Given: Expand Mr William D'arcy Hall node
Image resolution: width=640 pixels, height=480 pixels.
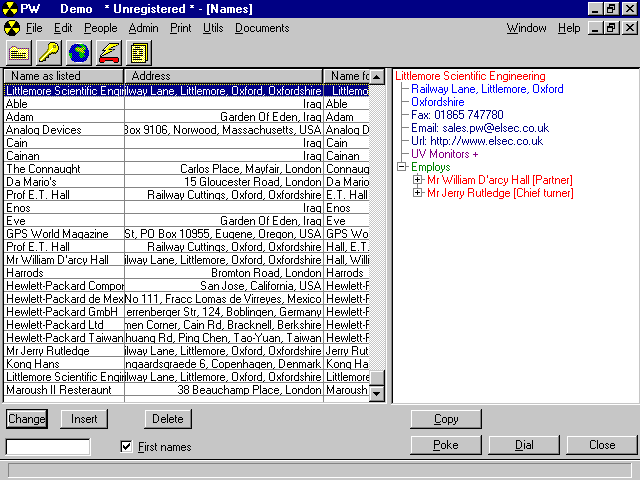Looking at the screenshot, I should click(418, 180).
